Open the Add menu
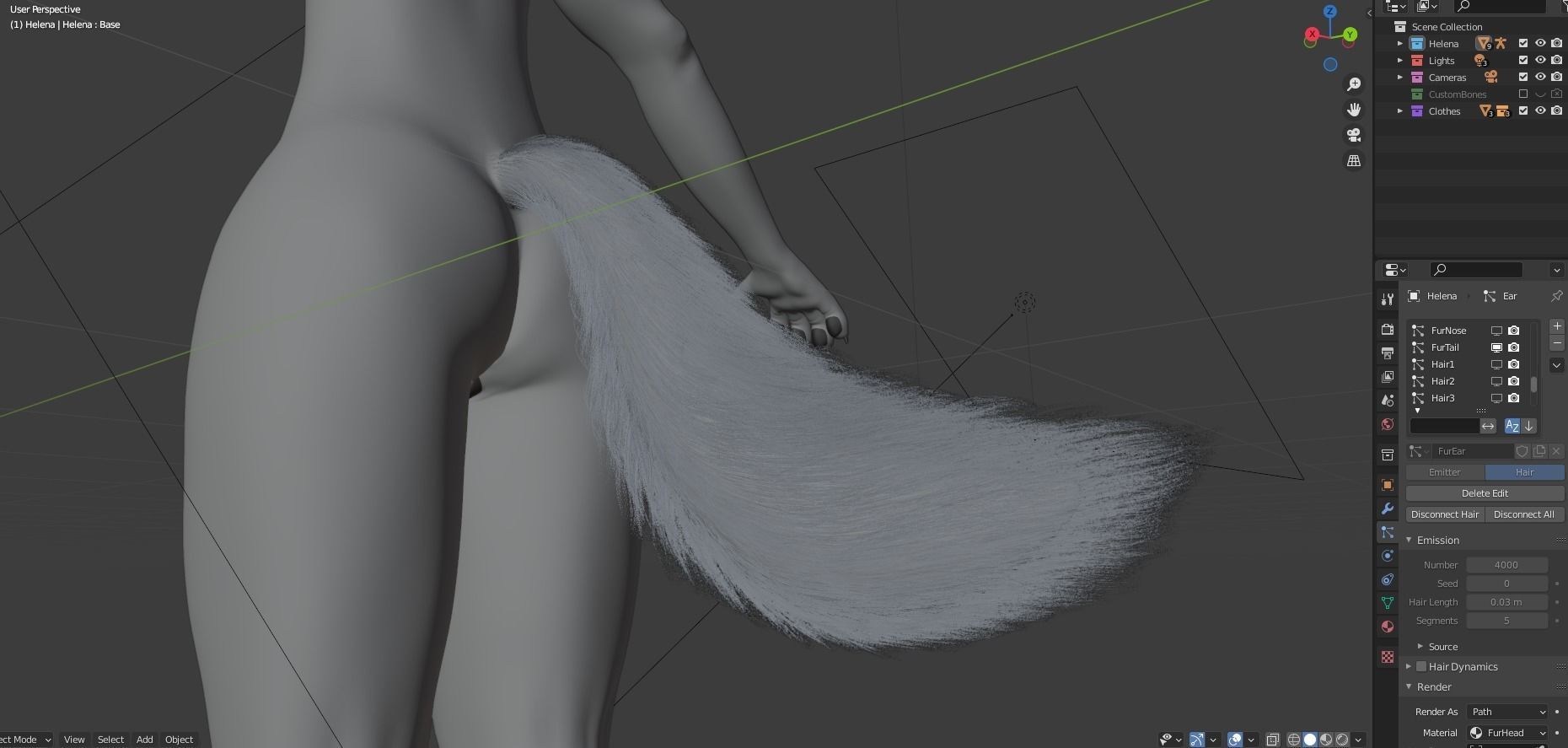This screenshot has width=1568, height=748. (x=145, y=740)
